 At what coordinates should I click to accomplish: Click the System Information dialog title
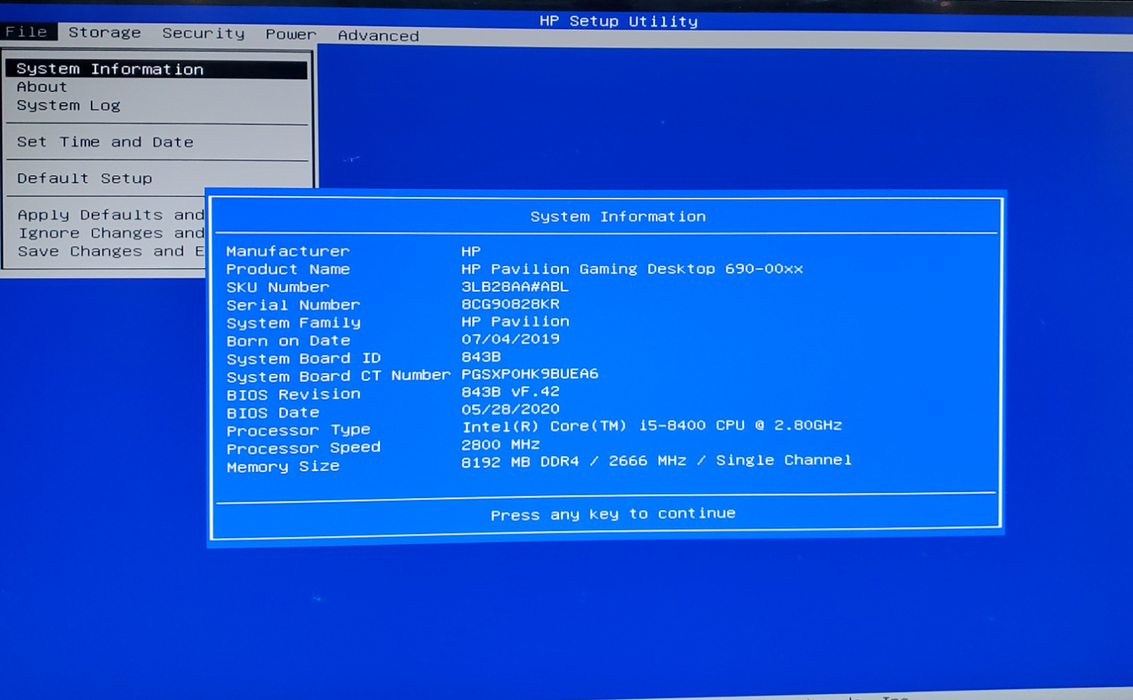coord(618,216)
